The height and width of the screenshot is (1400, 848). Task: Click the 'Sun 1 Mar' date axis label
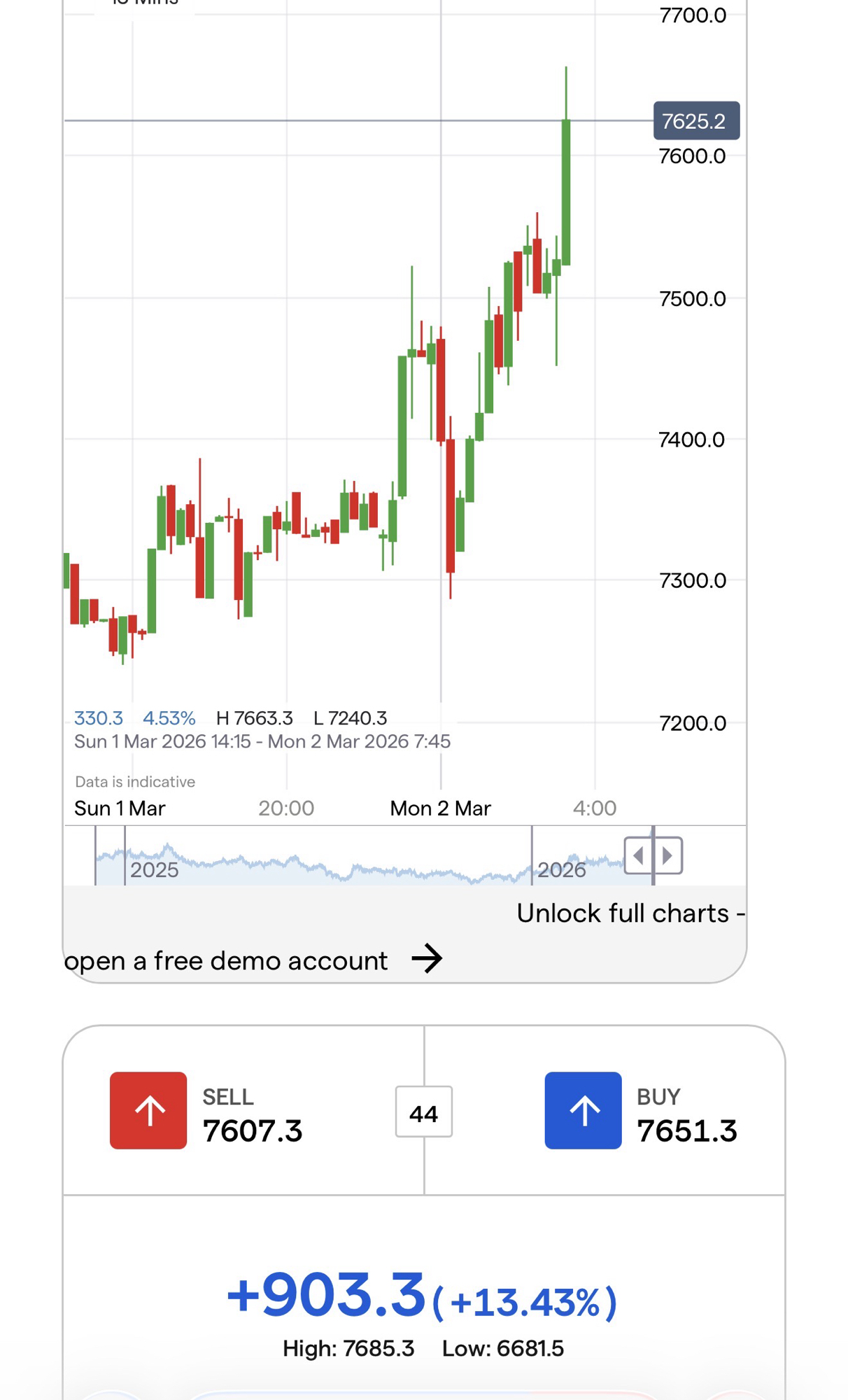point(120,808)
